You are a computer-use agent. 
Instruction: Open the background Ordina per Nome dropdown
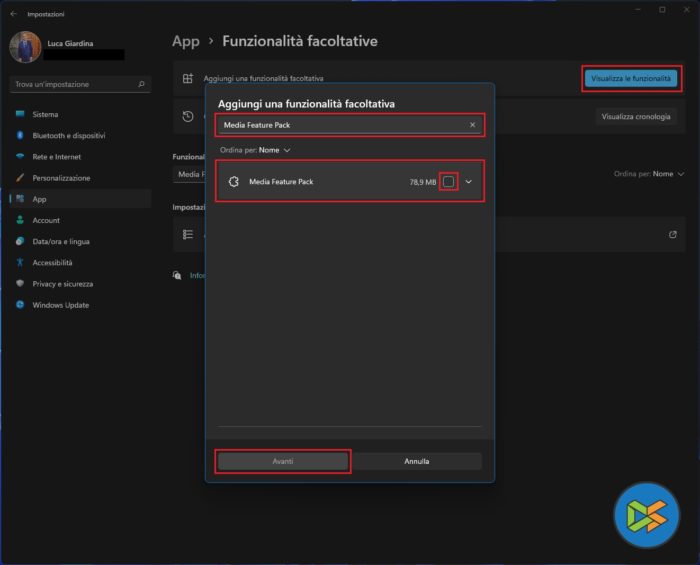(x=668, y=173)
